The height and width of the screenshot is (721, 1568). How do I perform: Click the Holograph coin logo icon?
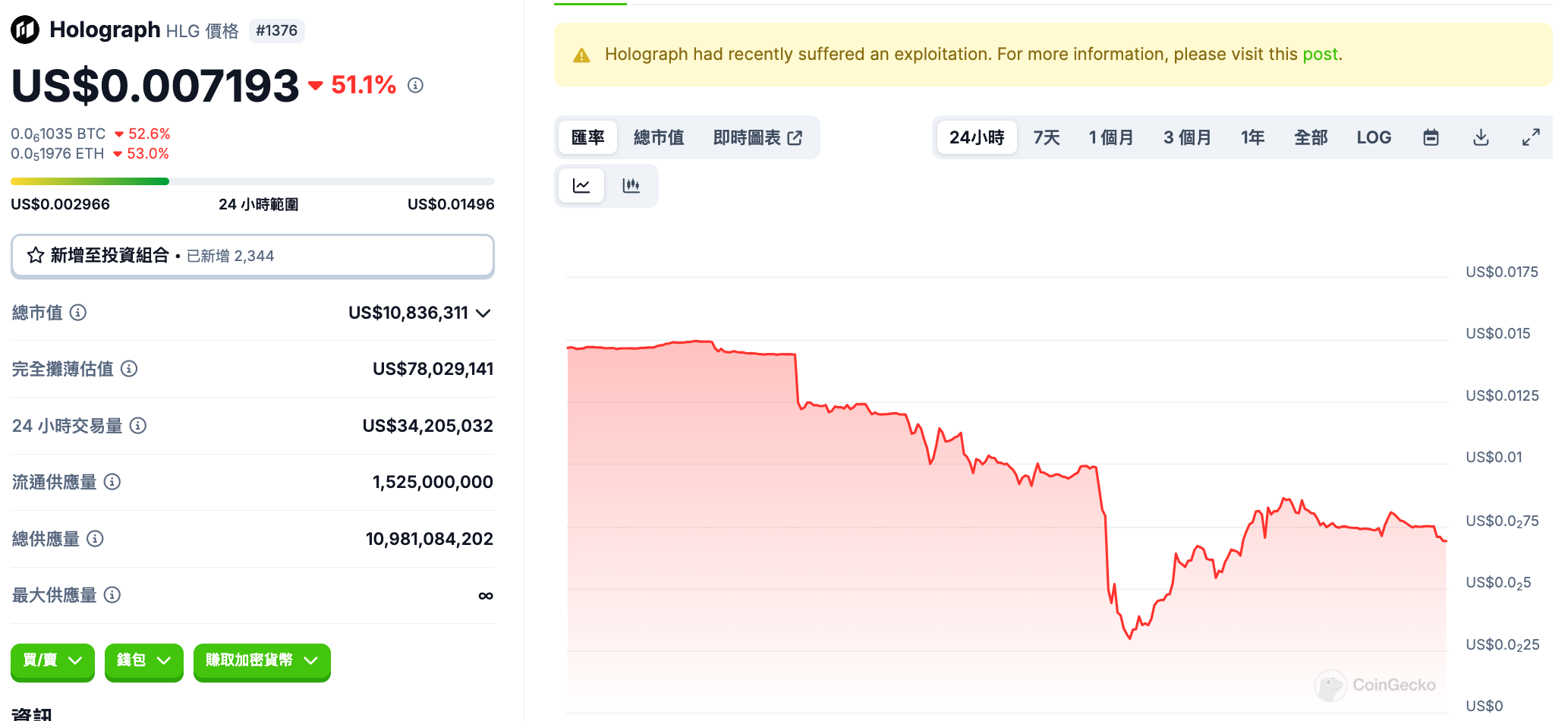[25, 30]
